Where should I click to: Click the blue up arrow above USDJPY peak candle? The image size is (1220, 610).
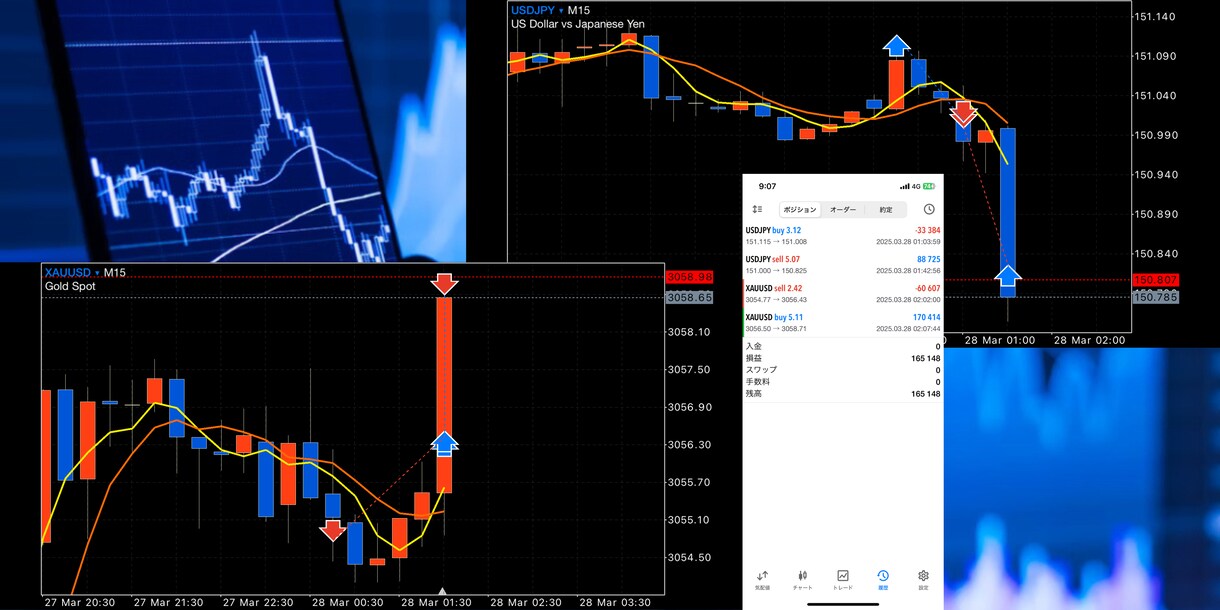click(x=896, y=45)
